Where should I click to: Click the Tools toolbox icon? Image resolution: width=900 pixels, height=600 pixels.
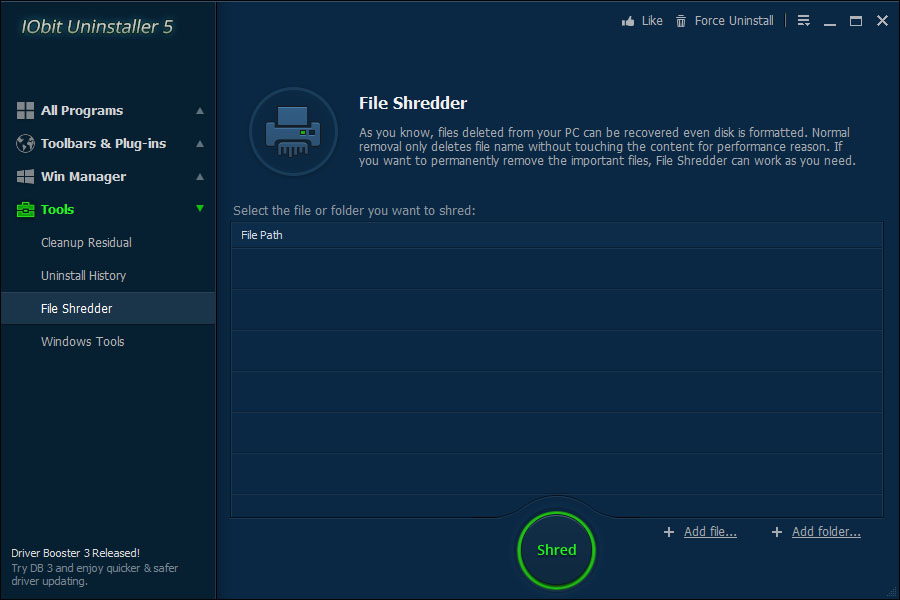click(24, 209)
